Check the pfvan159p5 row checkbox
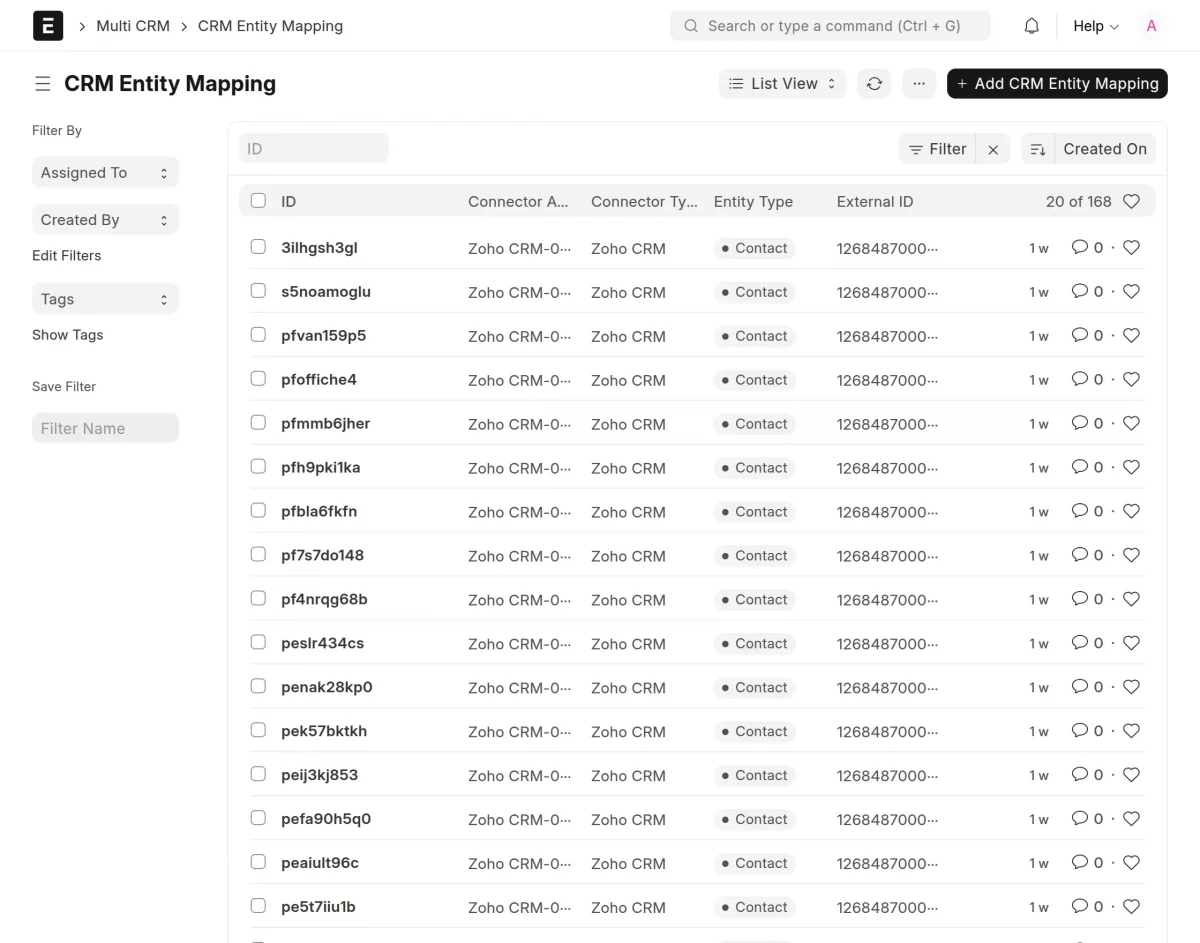 pos(258,335)
